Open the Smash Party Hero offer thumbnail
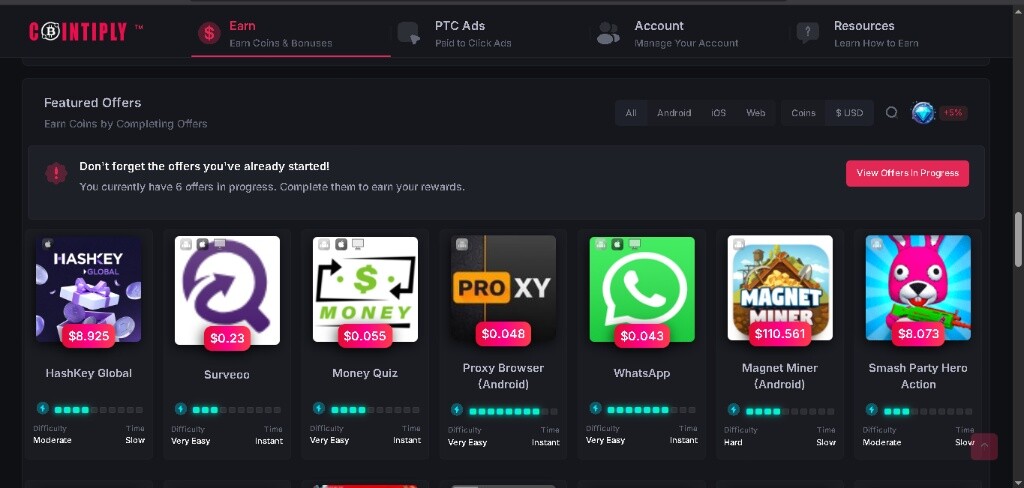 click(918, 288)
